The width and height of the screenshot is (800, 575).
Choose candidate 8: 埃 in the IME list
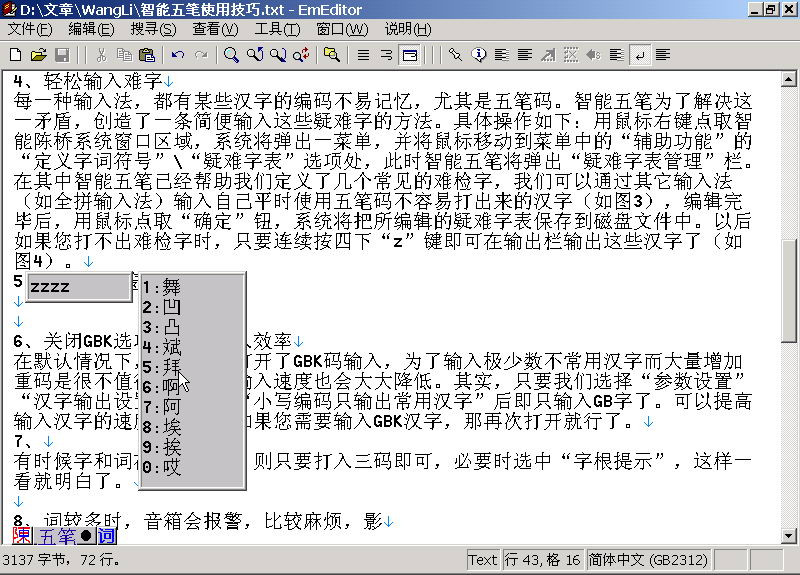click(162, 427)
